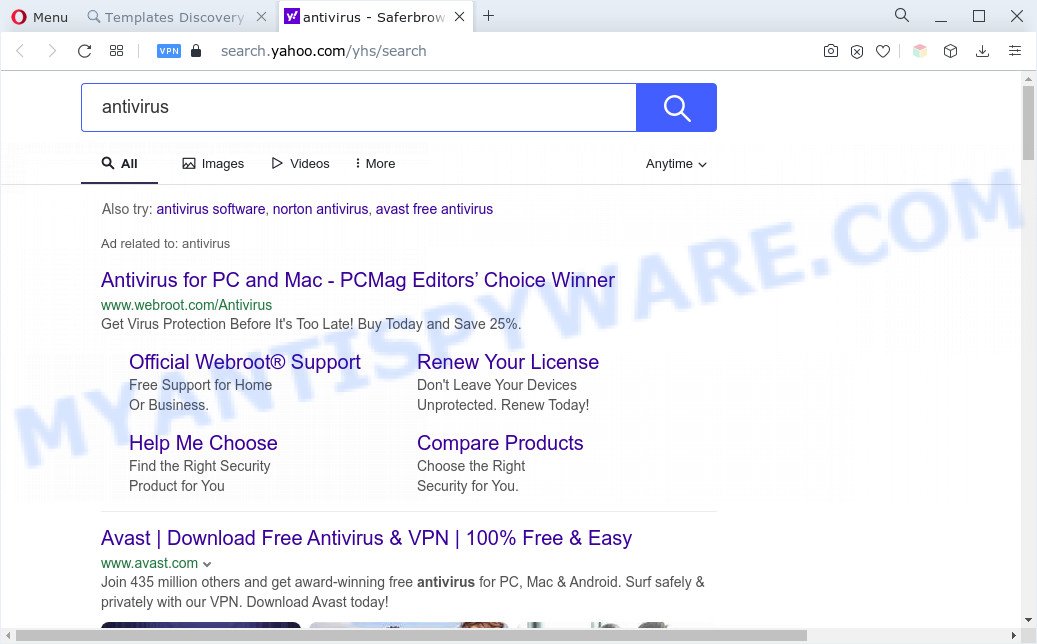Click the scroll up arrow
1037x644 pixels.
(1028, 79)
